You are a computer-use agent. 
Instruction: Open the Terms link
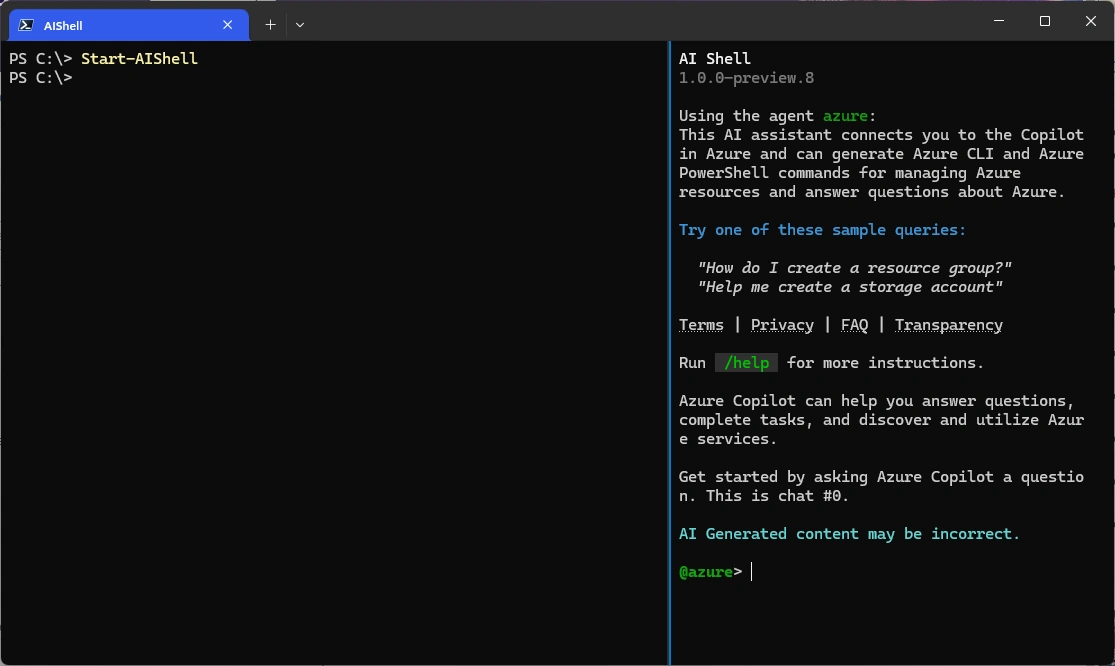701,325
